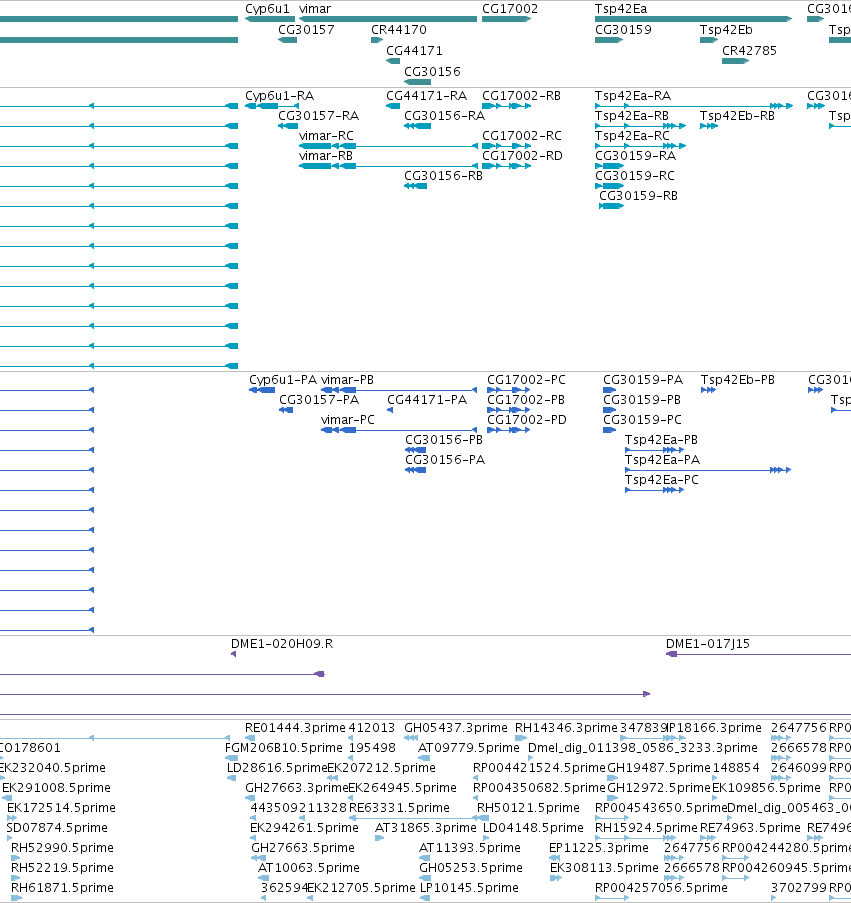Select transcript CG30156-RA
Screen dimensions: 851x903
tap(445, 116)
